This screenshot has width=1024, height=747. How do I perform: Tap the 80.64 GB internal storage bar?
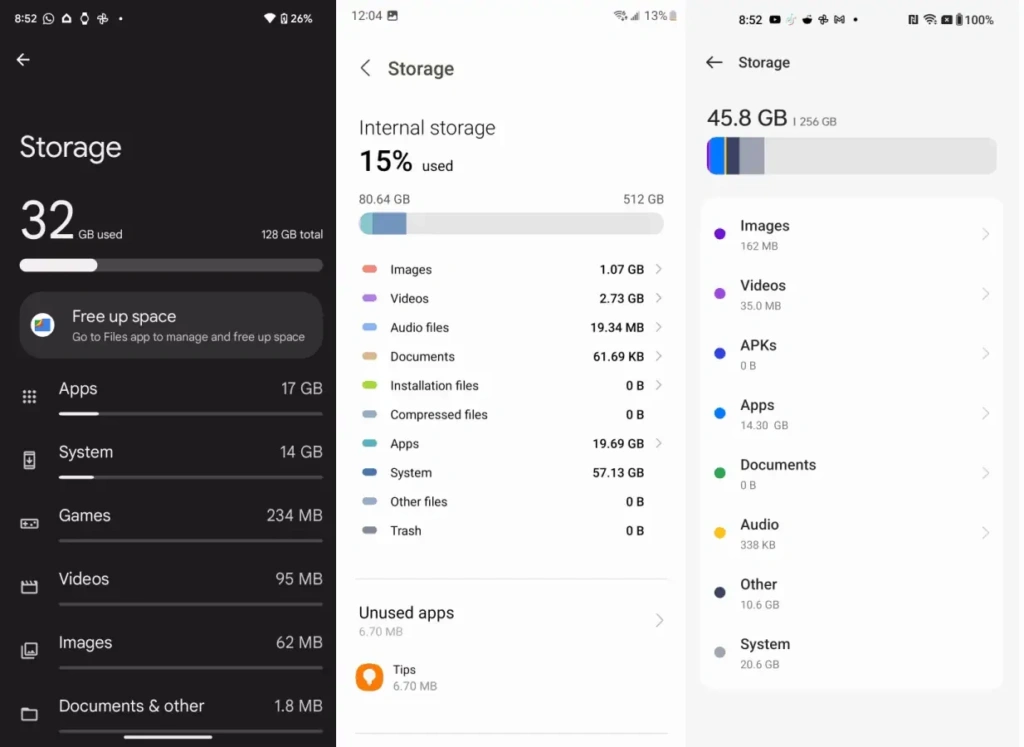511,223
